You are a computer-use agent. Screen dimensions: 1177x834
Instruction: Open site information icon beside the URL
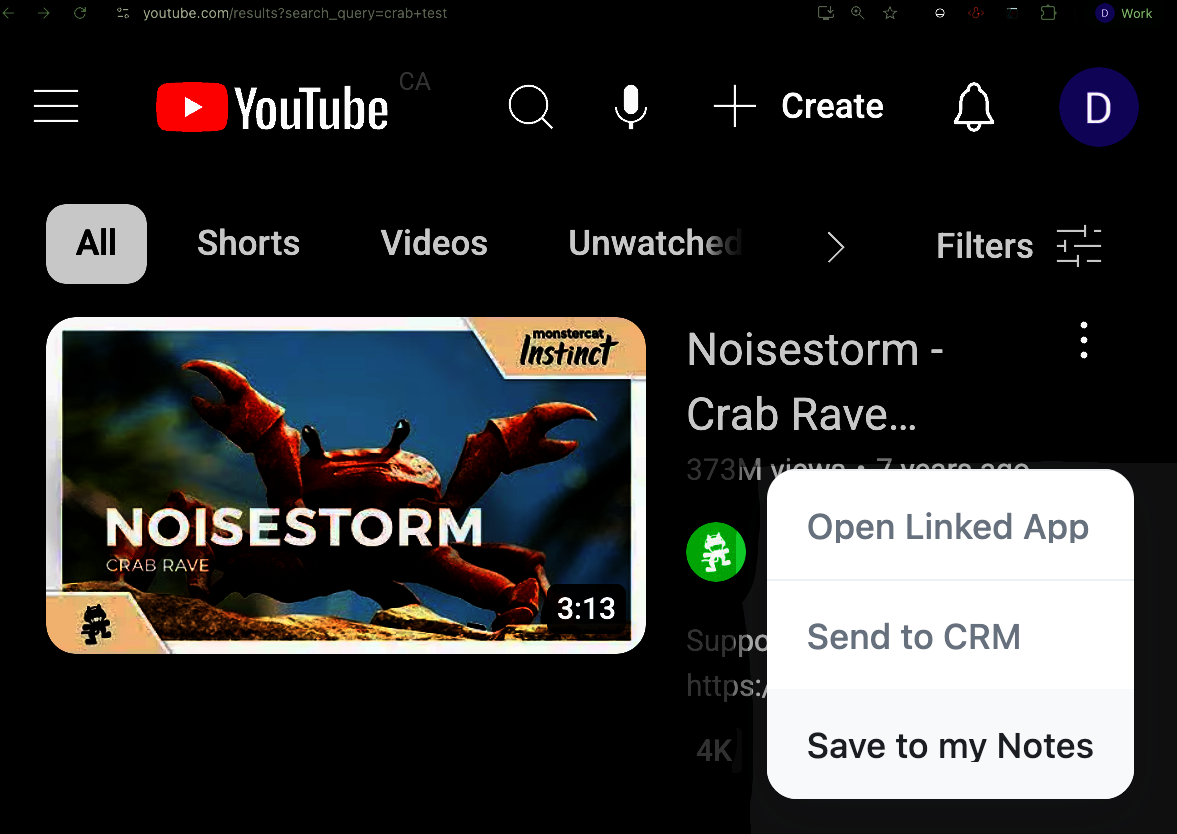[123, 13]
